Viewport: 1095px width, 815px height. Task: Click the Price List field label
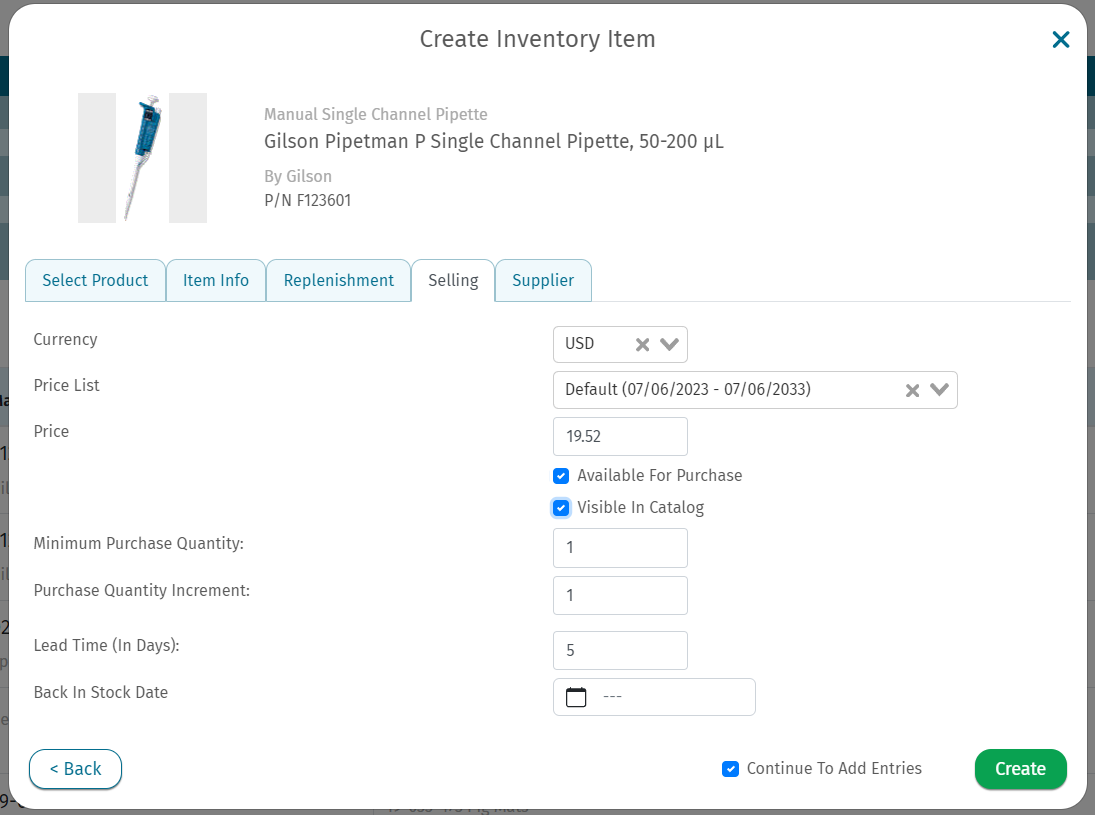pos(67,386)
